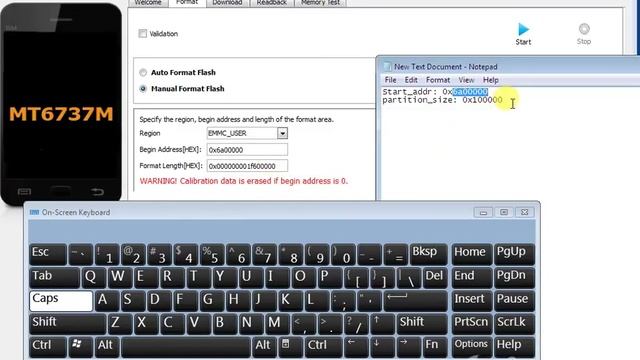Click highlighted 6a00000 text in Notepad
The image size is (640, 360).
470,92
